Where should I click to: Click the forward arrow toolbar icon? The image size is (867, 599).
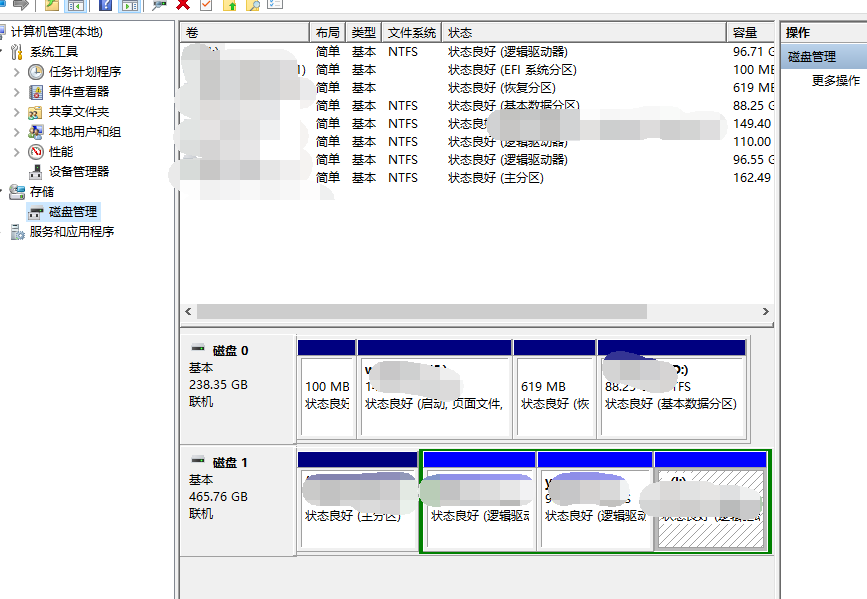click(x=21, y=5)
